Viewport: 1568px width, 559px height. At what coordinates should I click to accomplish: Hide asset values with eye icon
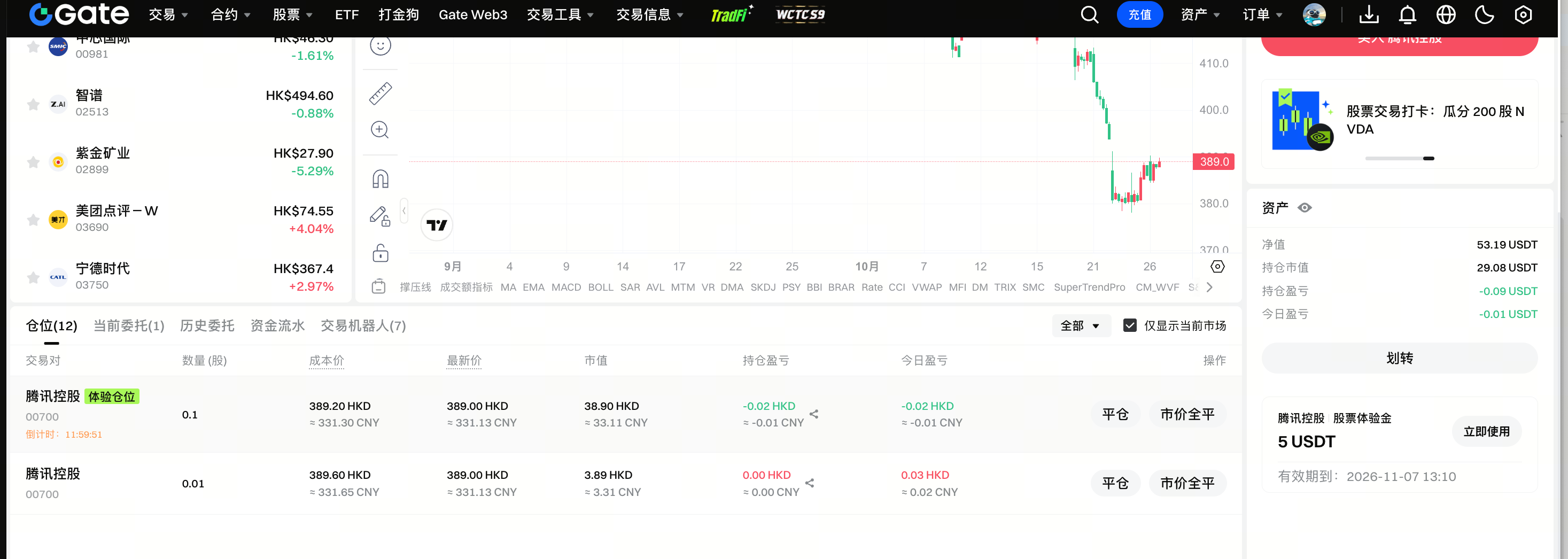(x=1305, y=208)
